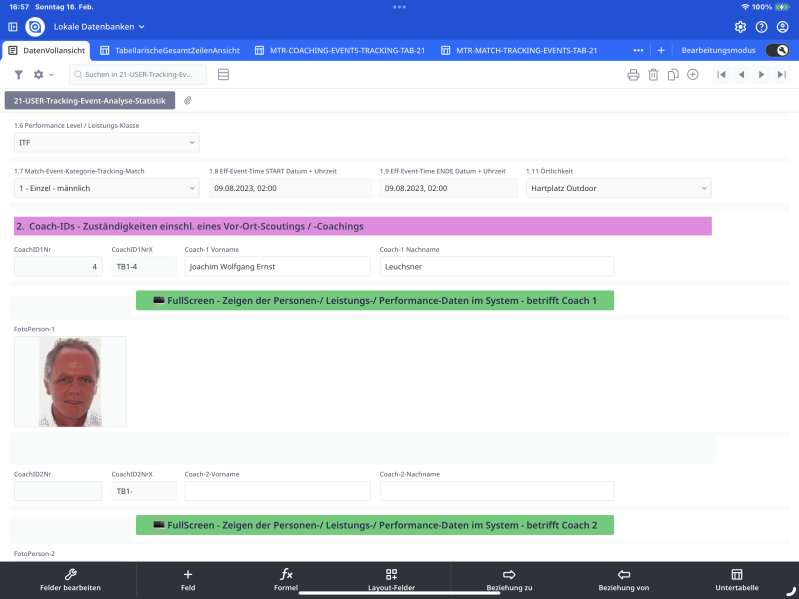This screenshot has height=599, width=799.
Task: Switch to list layout view icon
Action: 223,74
